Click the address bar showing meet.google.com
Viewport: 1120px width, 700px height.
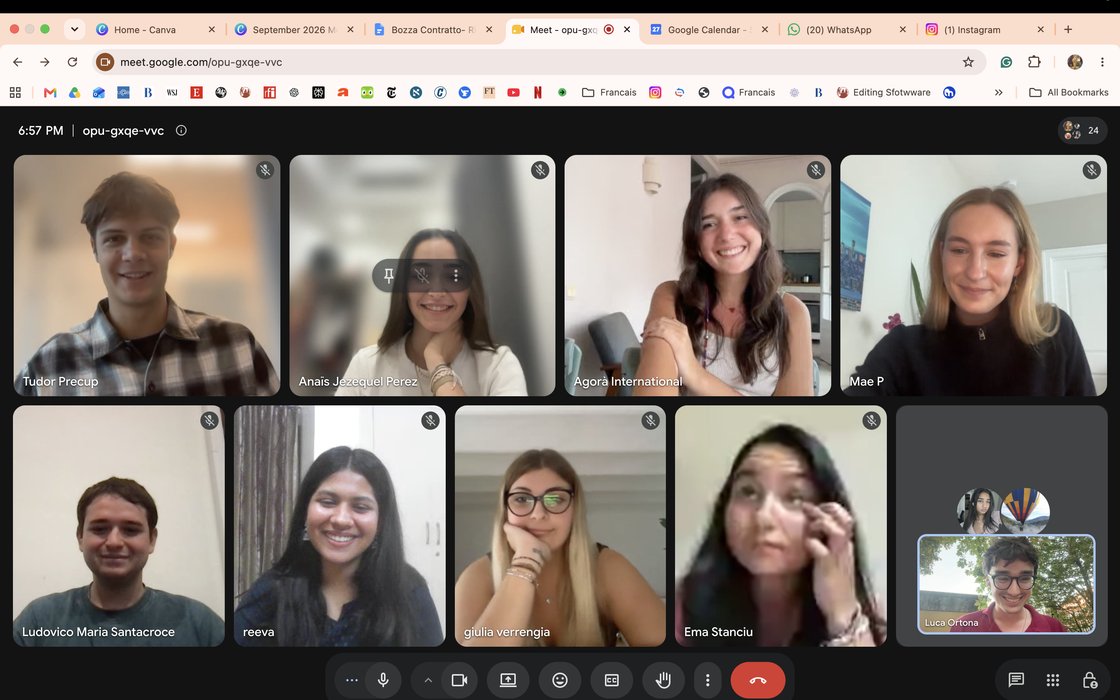pyautogui.click(x=539, y=62)
